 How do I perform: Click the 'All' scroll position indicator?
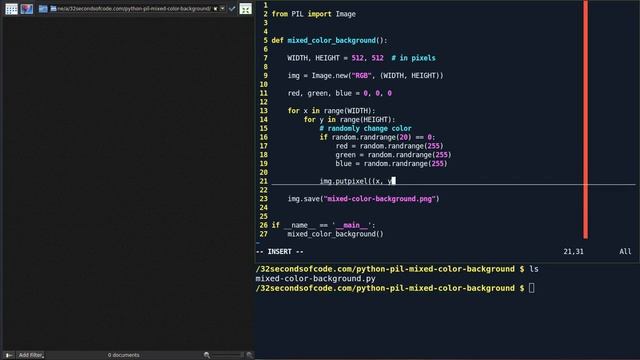click(625, 251)
